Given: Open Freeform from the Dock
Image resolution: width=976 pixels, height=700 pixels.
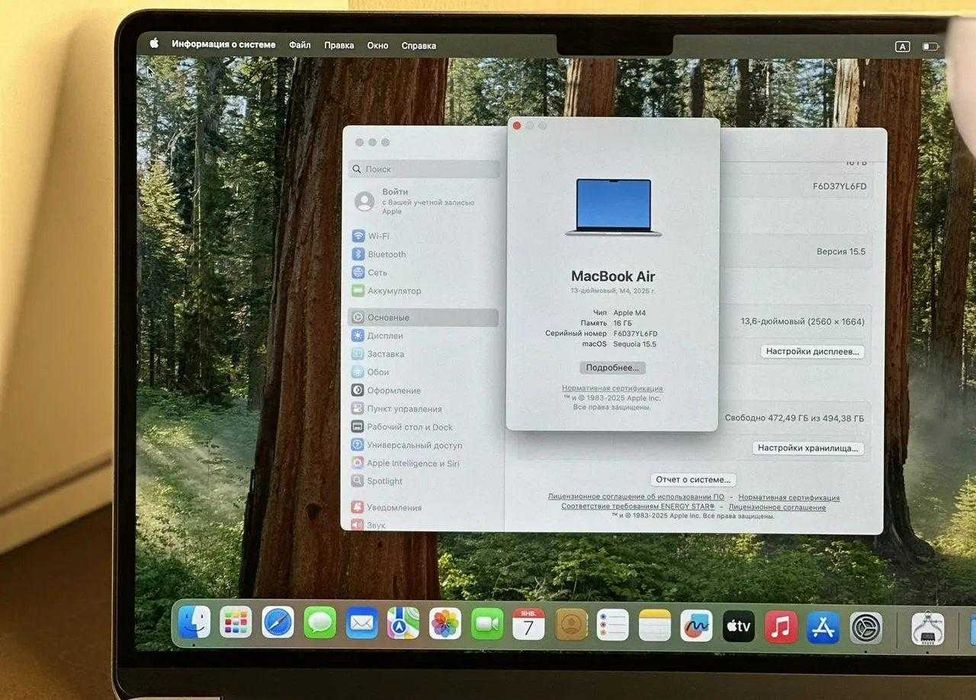Looking at the screenshot, I should pos(697,627).
